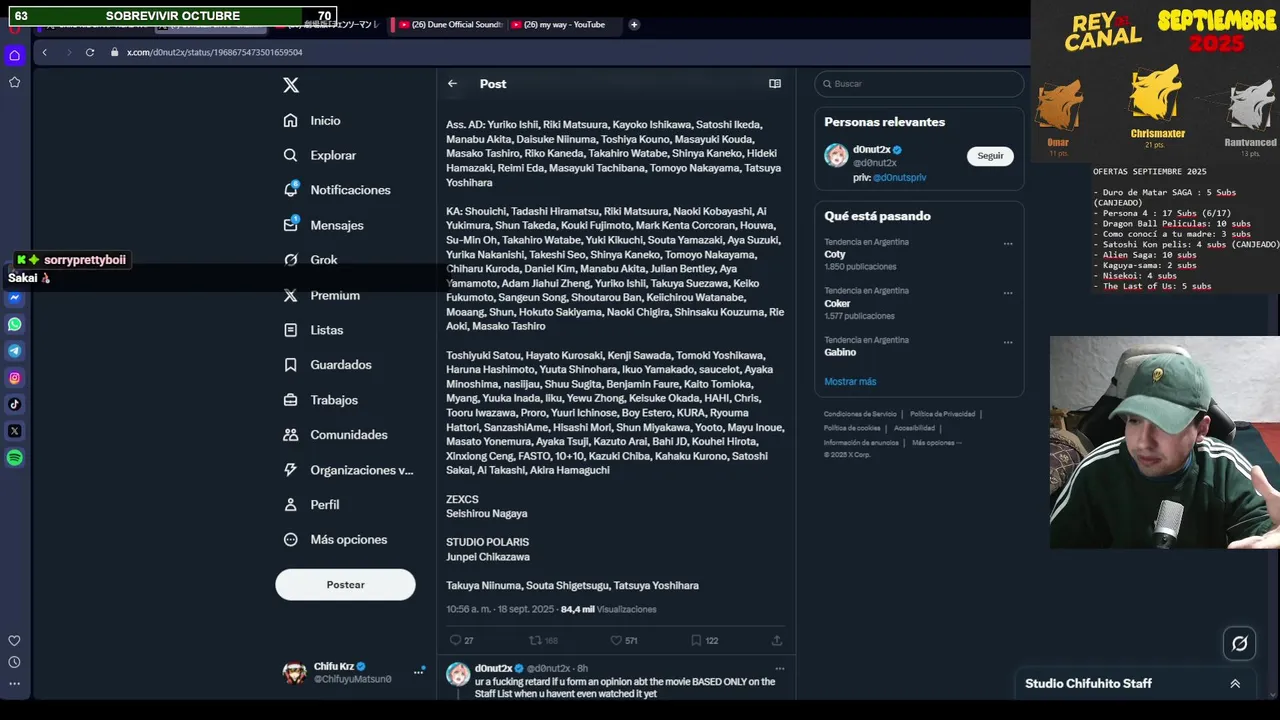Screen dimensions: 1280x720
Task: Open the 84,4 mil Visualizaciones link
Action: click(x=608, y=609)
